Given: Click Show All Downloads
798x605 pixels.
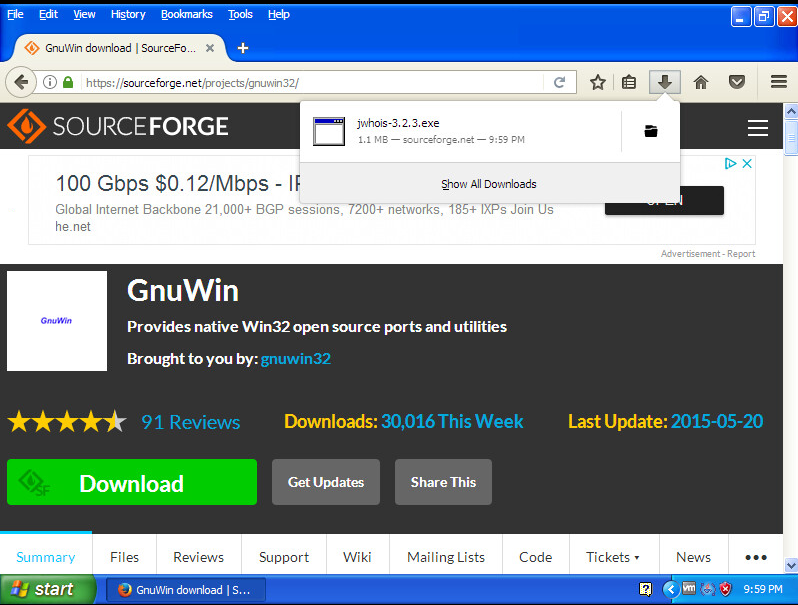Looking at the screenshot, I should click(x=489, y=184).
